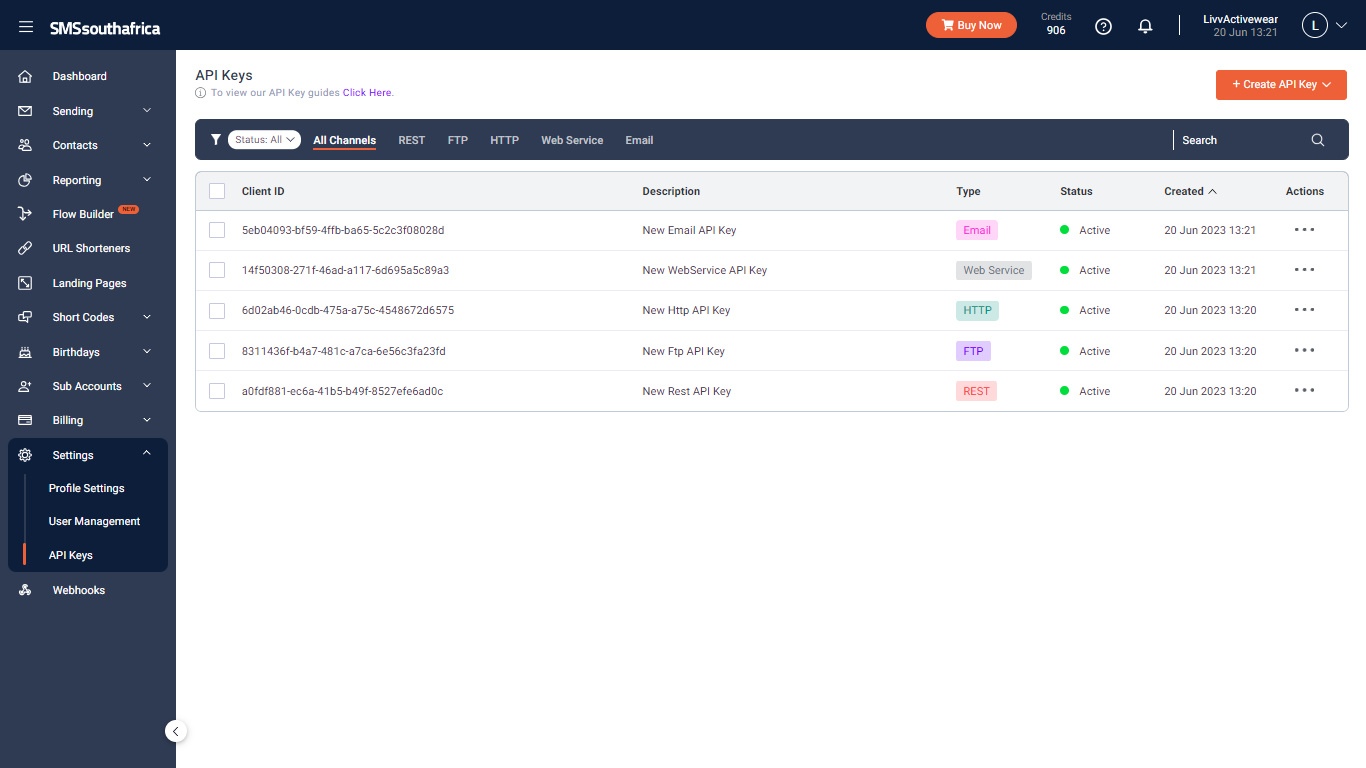
Task: Open the Click Here guides link
Action: (x=367, y=93)
